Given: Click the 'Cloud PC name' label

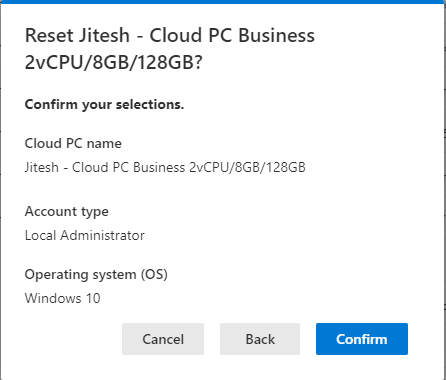Looking at the screenshot, I should [73, 143].
